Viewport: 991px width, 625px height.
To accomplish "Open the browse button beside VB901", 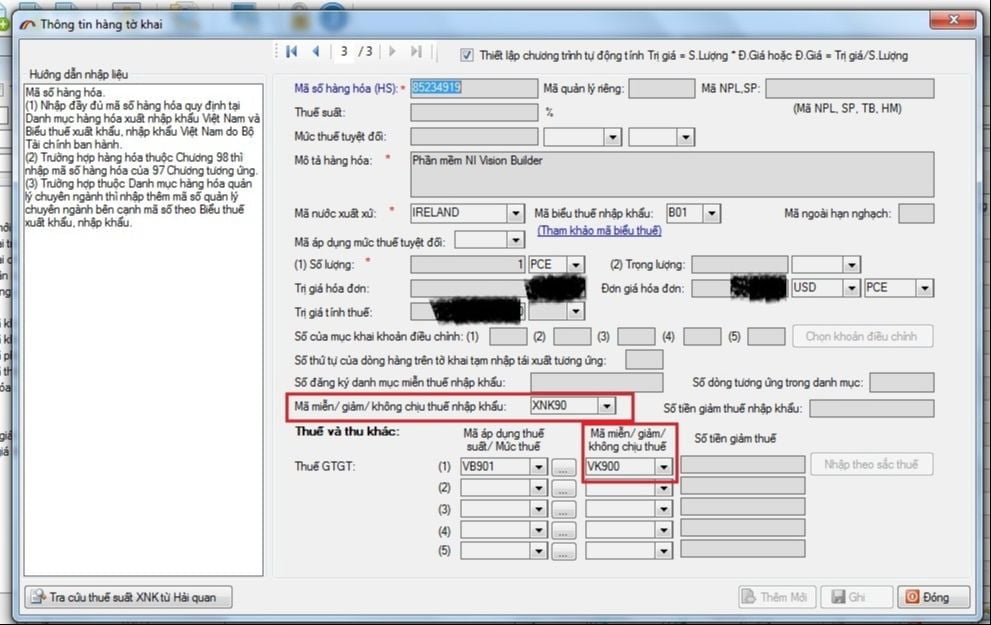I will pos(563,467).
